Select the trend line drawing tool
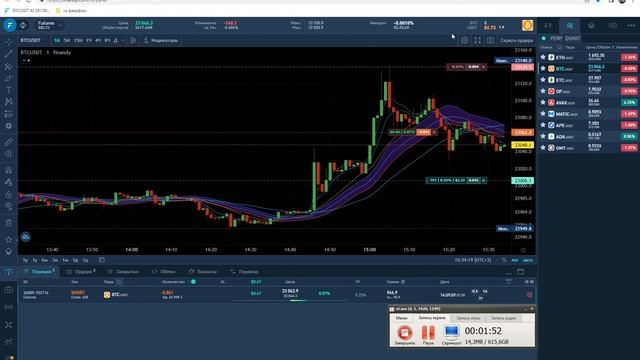640x360 pixels. [x=9, y=54]
